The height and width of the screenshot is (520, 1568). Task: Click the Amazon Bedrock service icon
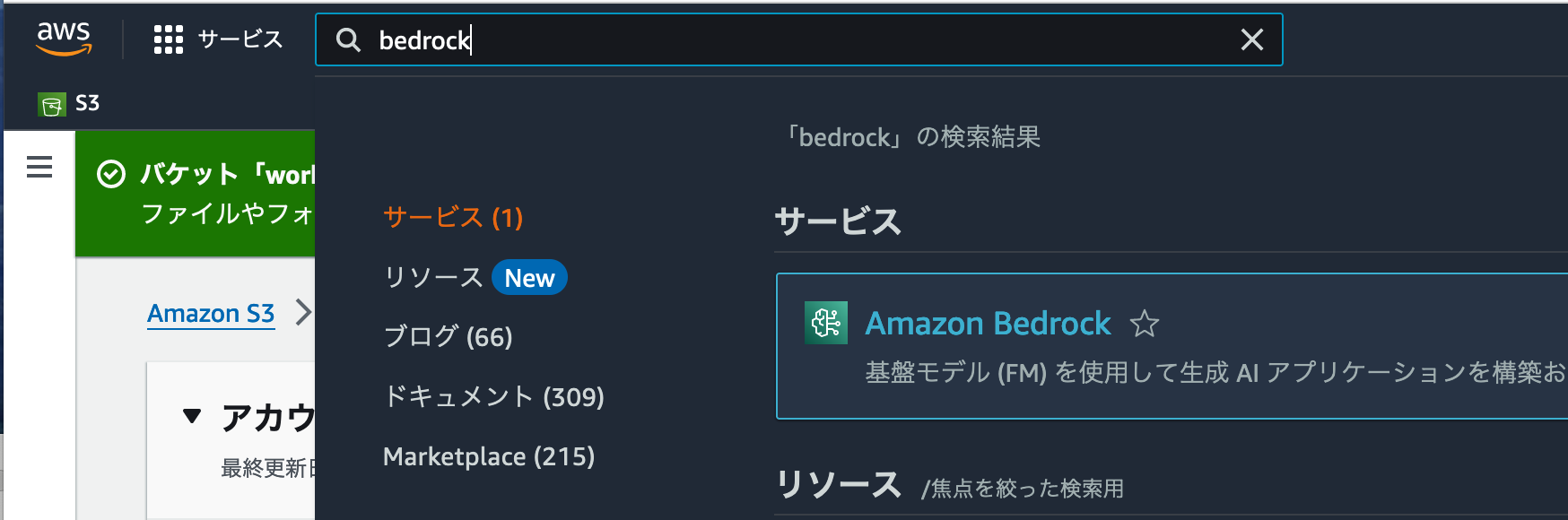(827, 323)
